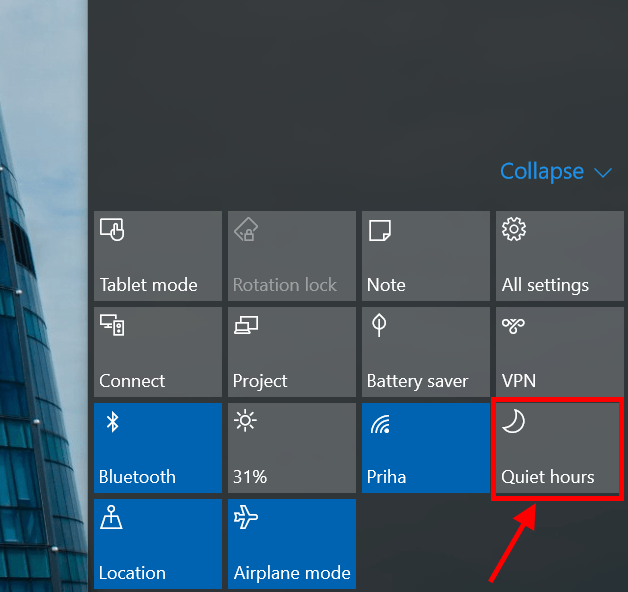Viewport: 628px width, 592px height.
Task: Click the Priha Wi-Fi network tile
Action: click(x=426, y=448)
